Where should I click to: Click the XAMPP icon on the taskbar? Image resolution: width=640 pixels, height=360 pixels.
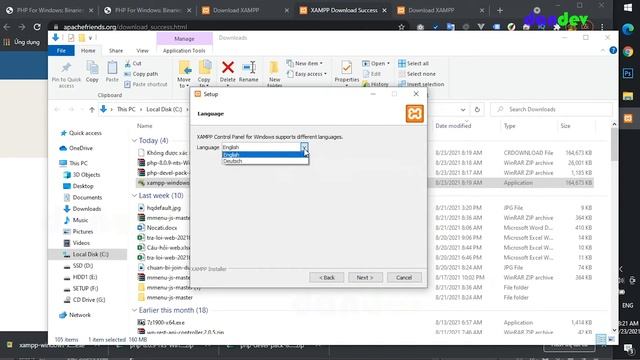628,118
